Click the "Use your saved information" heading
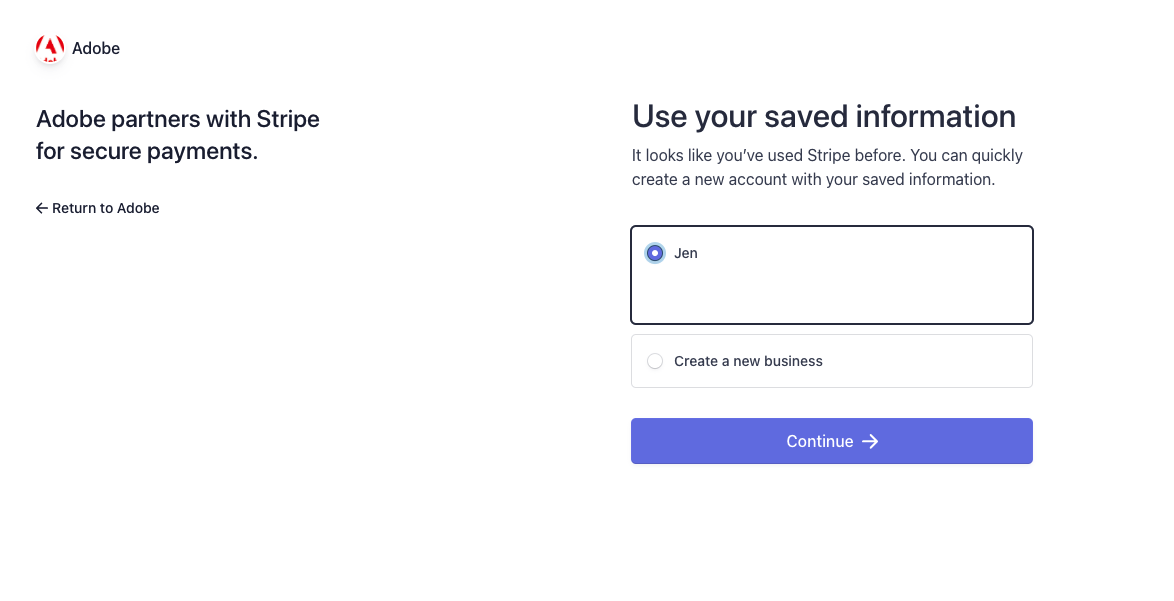The height and width of the screenshot is (601, 1174). (x=824, y=117)
